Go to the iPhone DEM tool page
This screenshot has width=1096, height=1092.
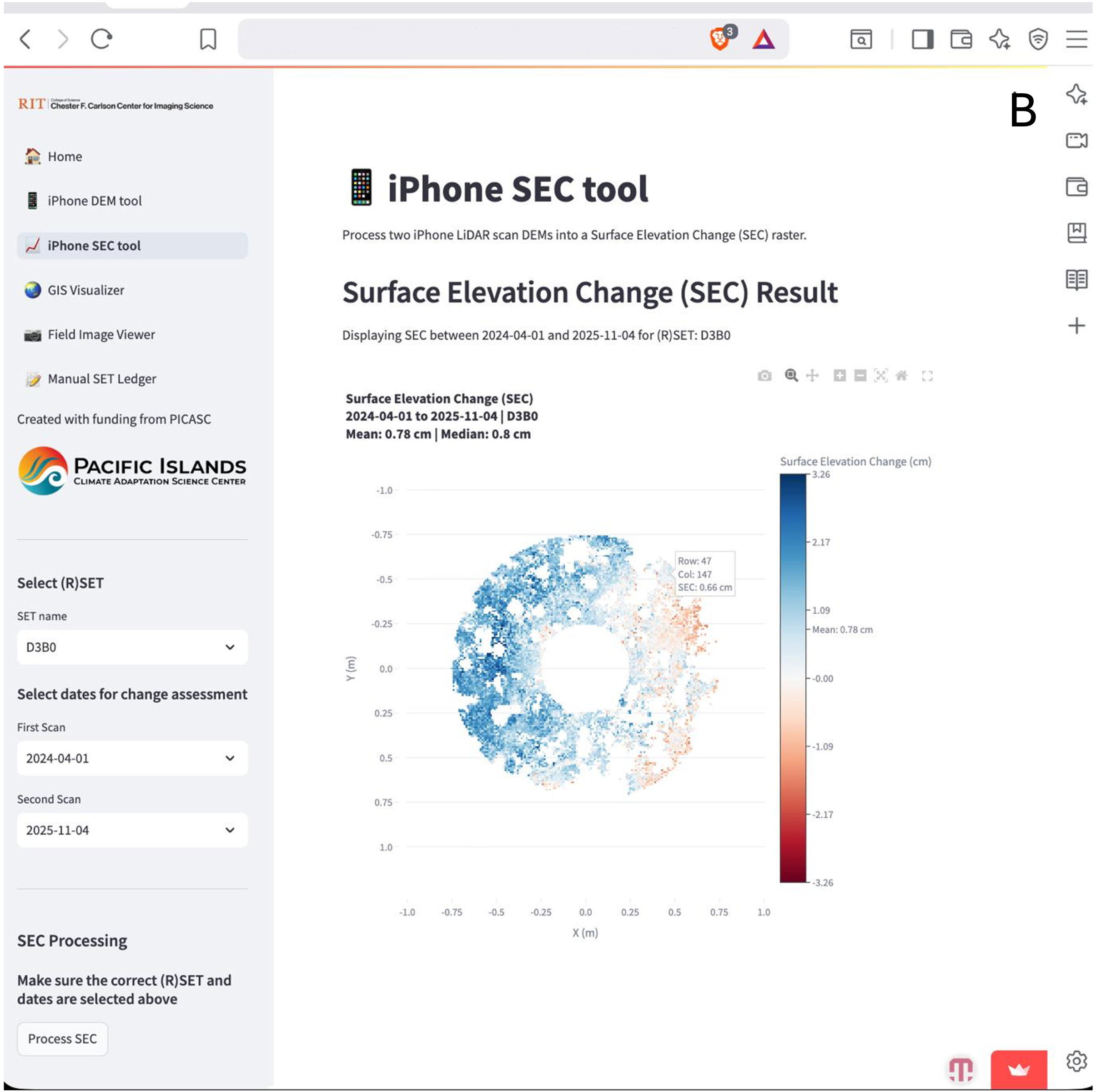[x=94, y=201]
